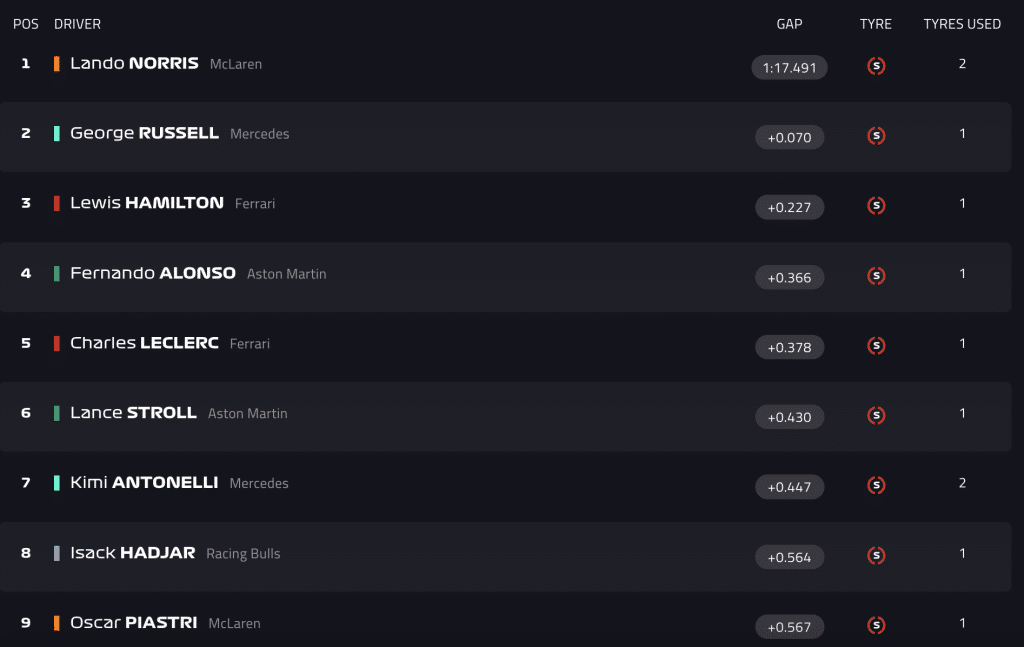Image resolution: width=1024 pixels, height=647 pixels.
Task: Click Oscar Piastri's soft tyre icon
Action: (x=876, y=625)
